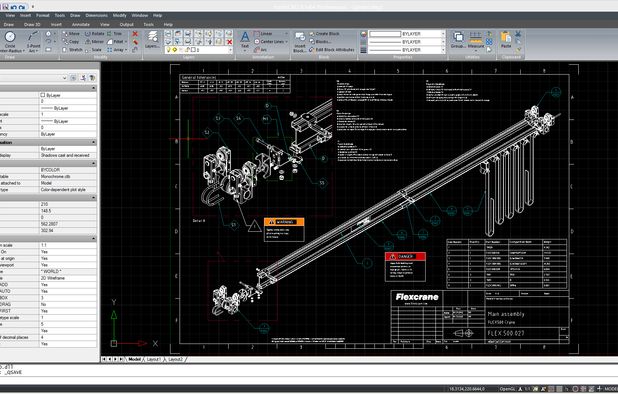Open the second BYLAYER linetype dropdown
Screen dimensions: 618x394
pos(443,42)
